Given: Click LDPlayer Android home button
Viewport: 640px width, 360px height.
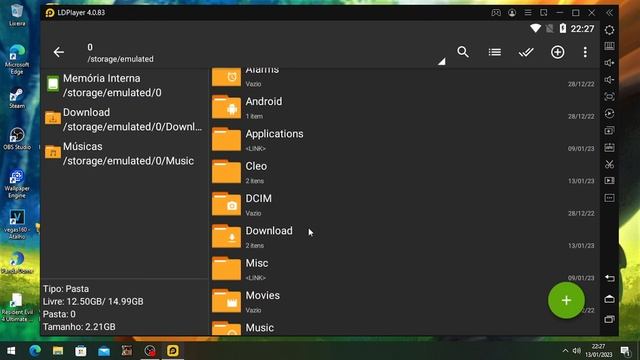Looking at the screenshot, I should click(x=609, y=299).
